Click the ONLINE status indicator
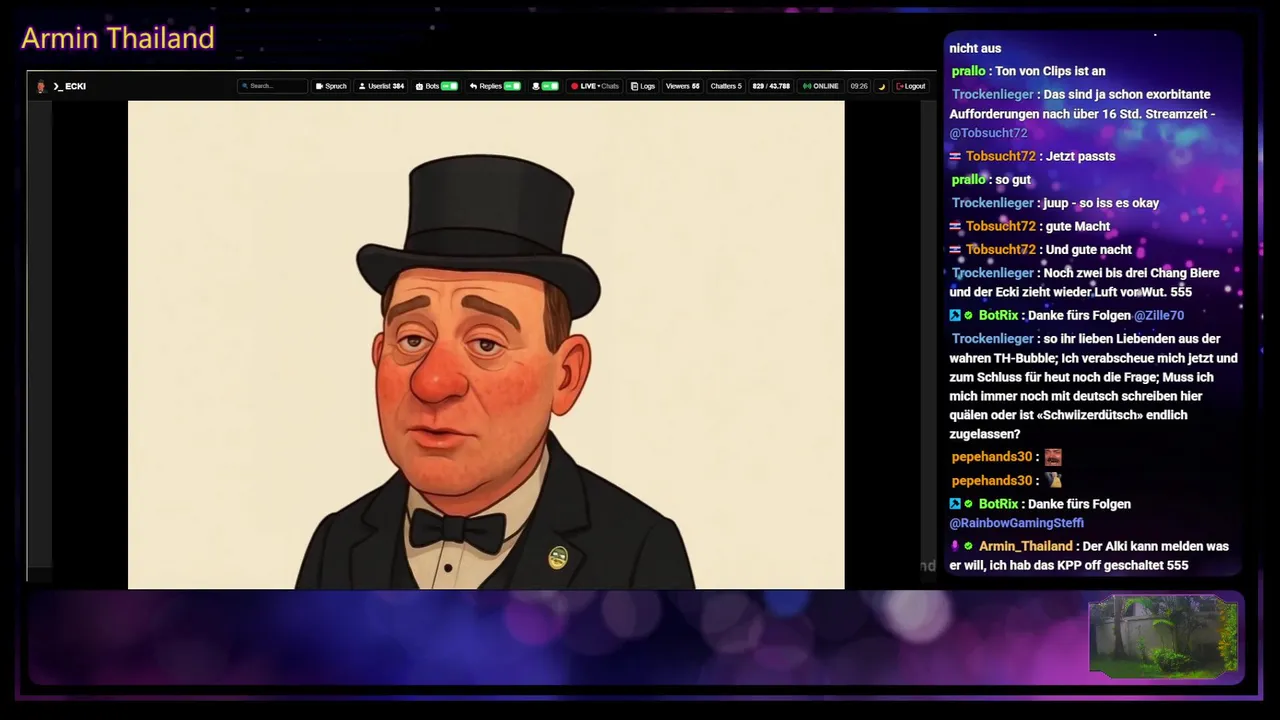Screen dimensions: 1280x720 (x=821, y=86)
